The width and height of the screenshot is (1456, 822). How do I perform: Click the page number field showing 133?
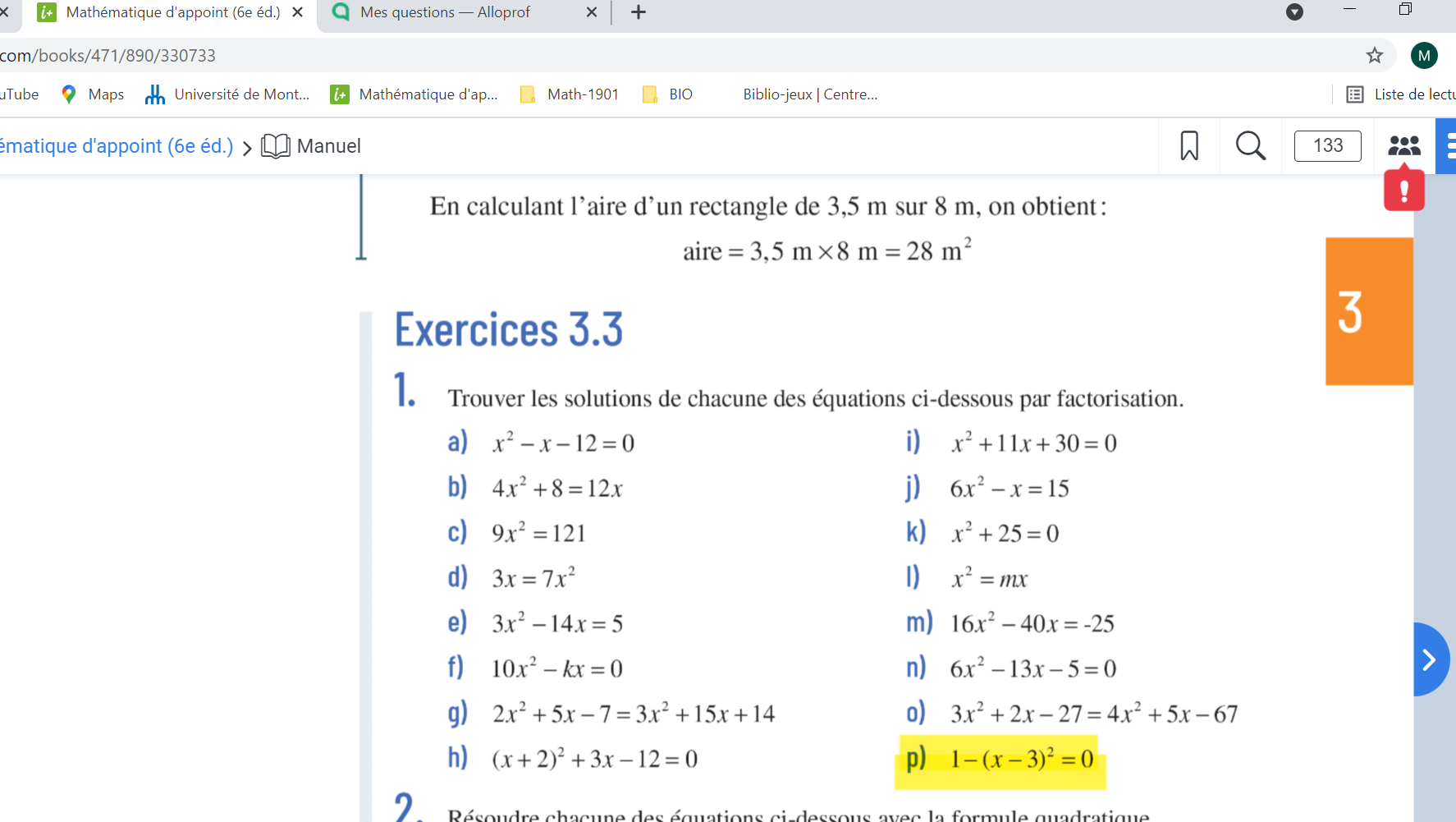coord(1327,146)
